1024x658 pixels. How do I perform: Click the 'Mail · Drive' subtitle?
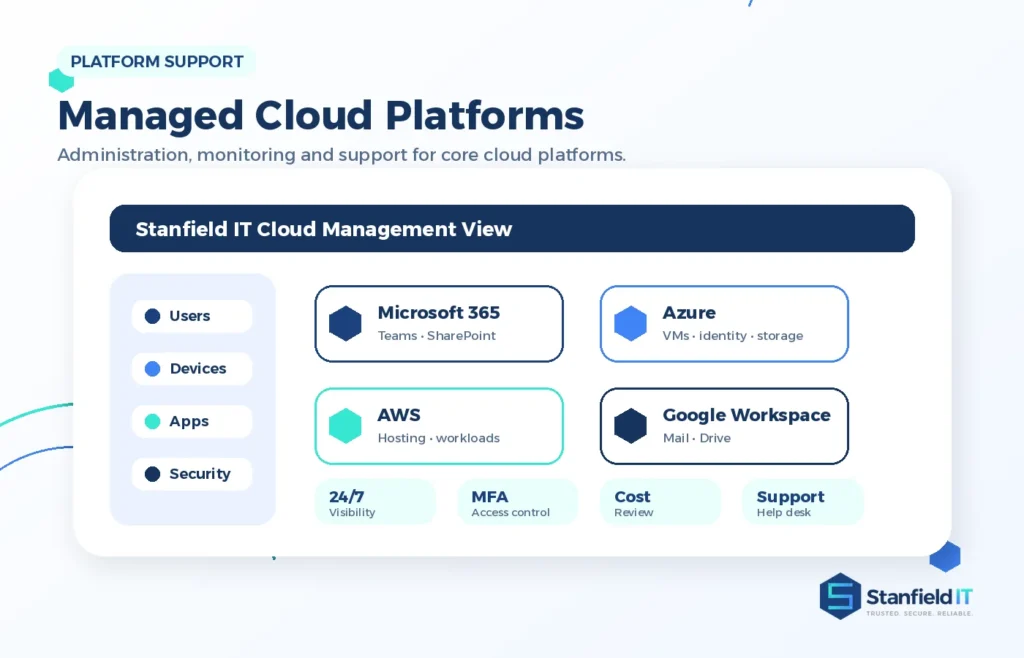tap(697, 438)
